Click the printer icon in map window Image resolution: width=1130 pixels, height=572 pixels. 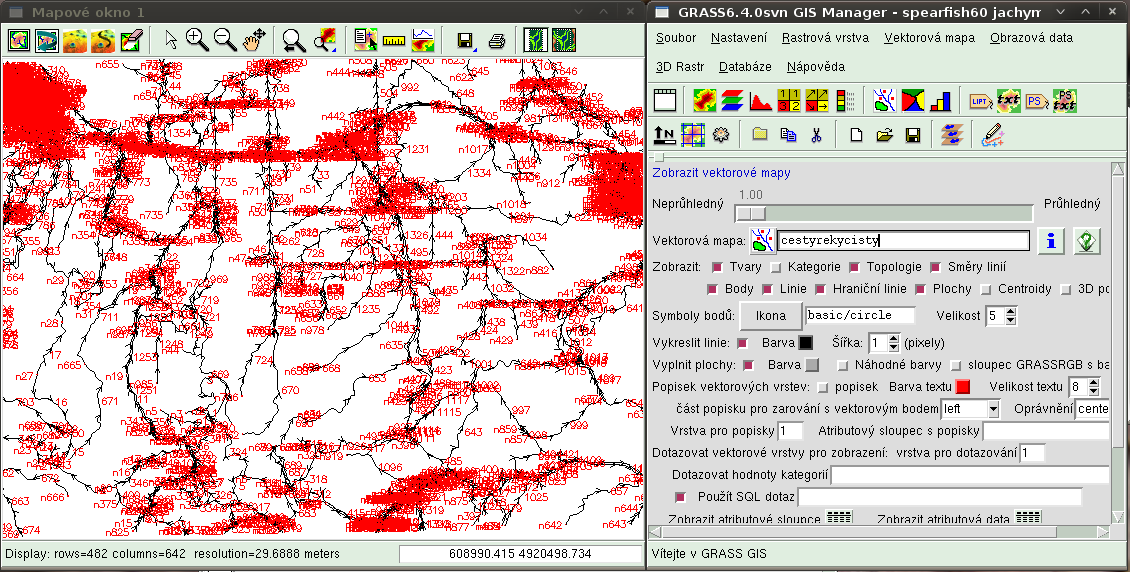pyautogui.click(x=497, y=40)
